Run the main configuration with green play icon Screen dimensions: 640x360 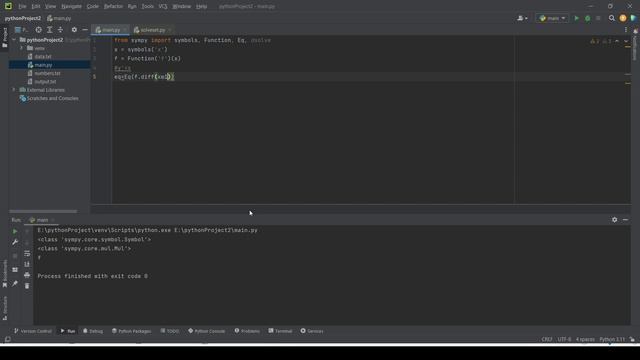click(576, 18)
